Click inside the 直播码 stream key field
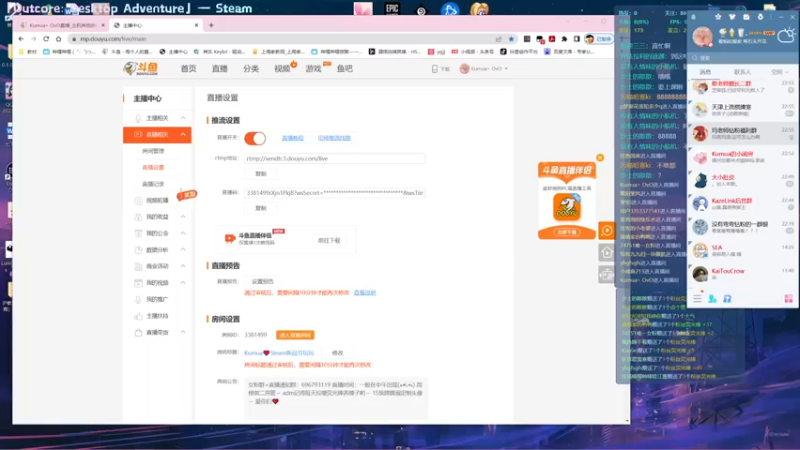800x450 pixels. click(x=334, y=193)
